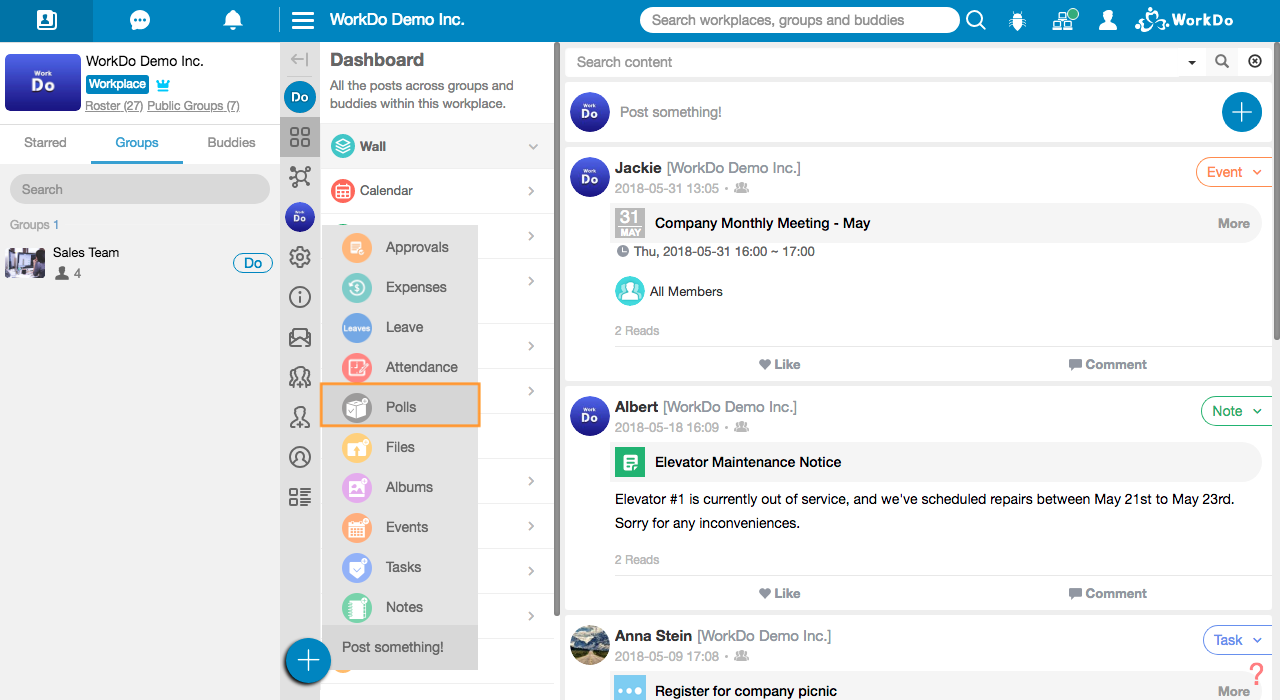The height and width of the screenshot is (700, 1280).
Task: Click the list view icon in sidebar
Action: (300, 497)
